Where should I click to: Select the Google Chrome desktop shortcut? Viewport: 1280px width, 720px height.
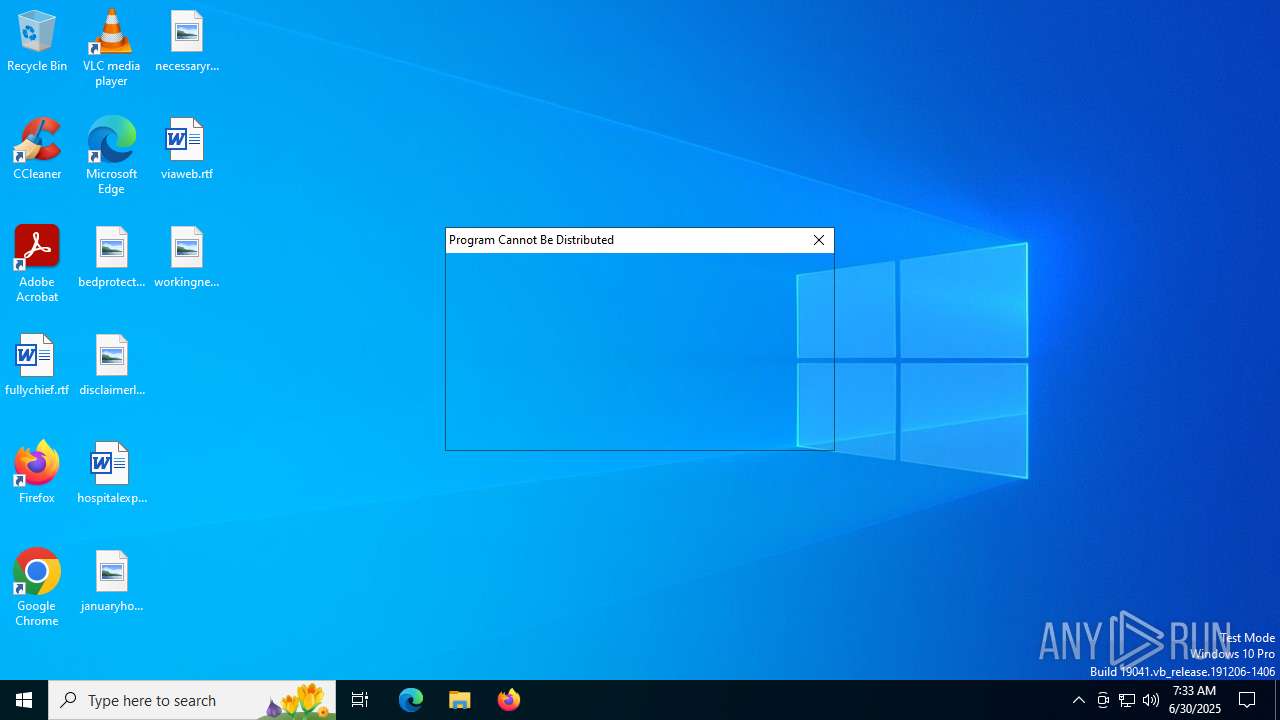[37, 588]
